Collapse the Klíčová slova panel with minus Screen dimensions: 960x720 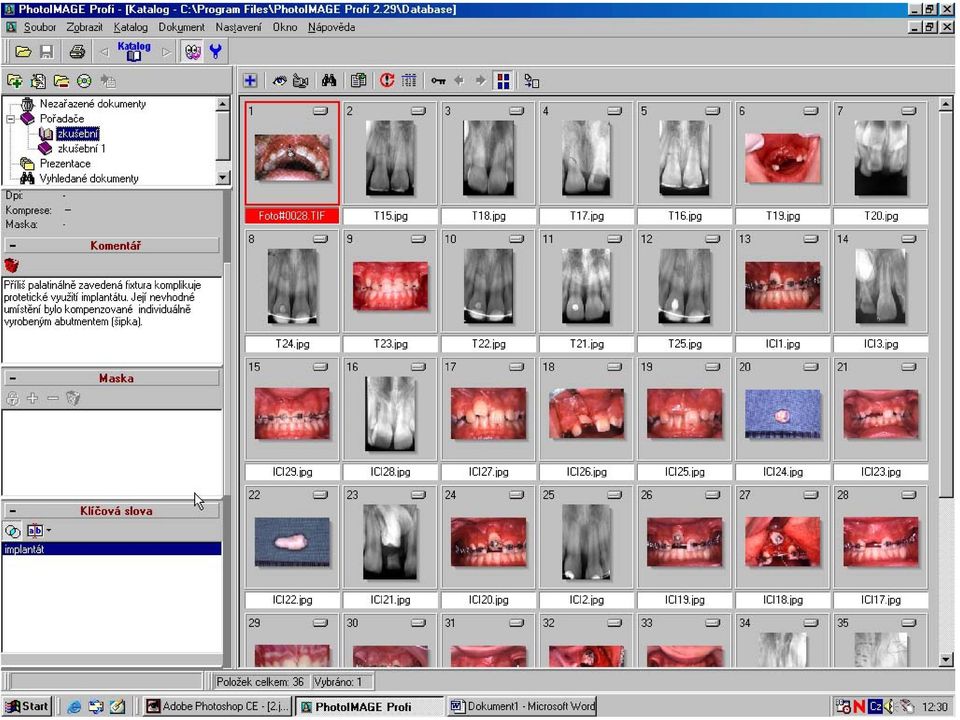tap(13, 511)
